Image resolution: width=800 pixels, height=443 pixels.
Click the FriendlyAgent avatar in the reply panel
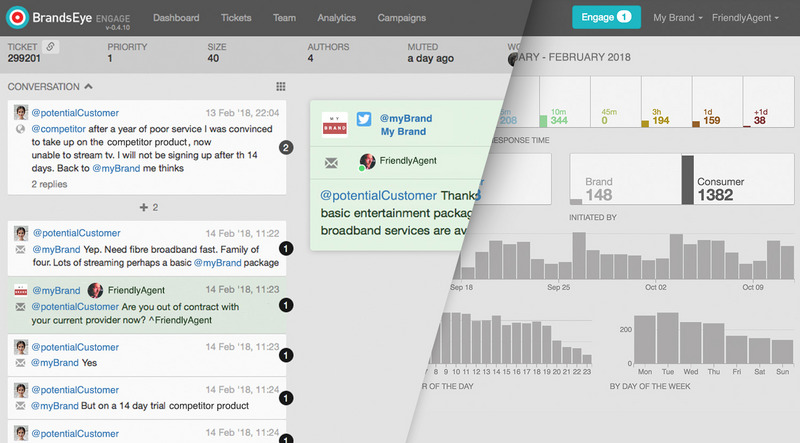367,161
